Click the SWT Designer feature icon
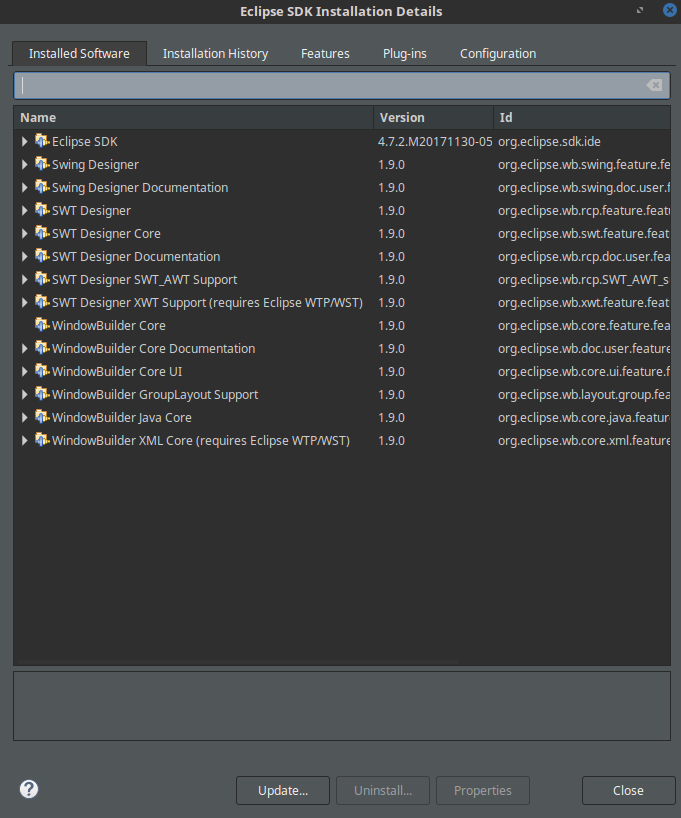 coord(42,210)
